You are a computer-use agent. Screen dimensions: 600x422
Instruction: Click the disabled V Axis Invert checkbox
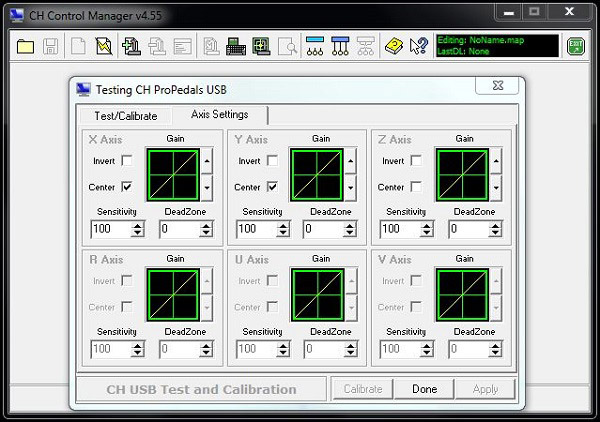tap(416, 280)
